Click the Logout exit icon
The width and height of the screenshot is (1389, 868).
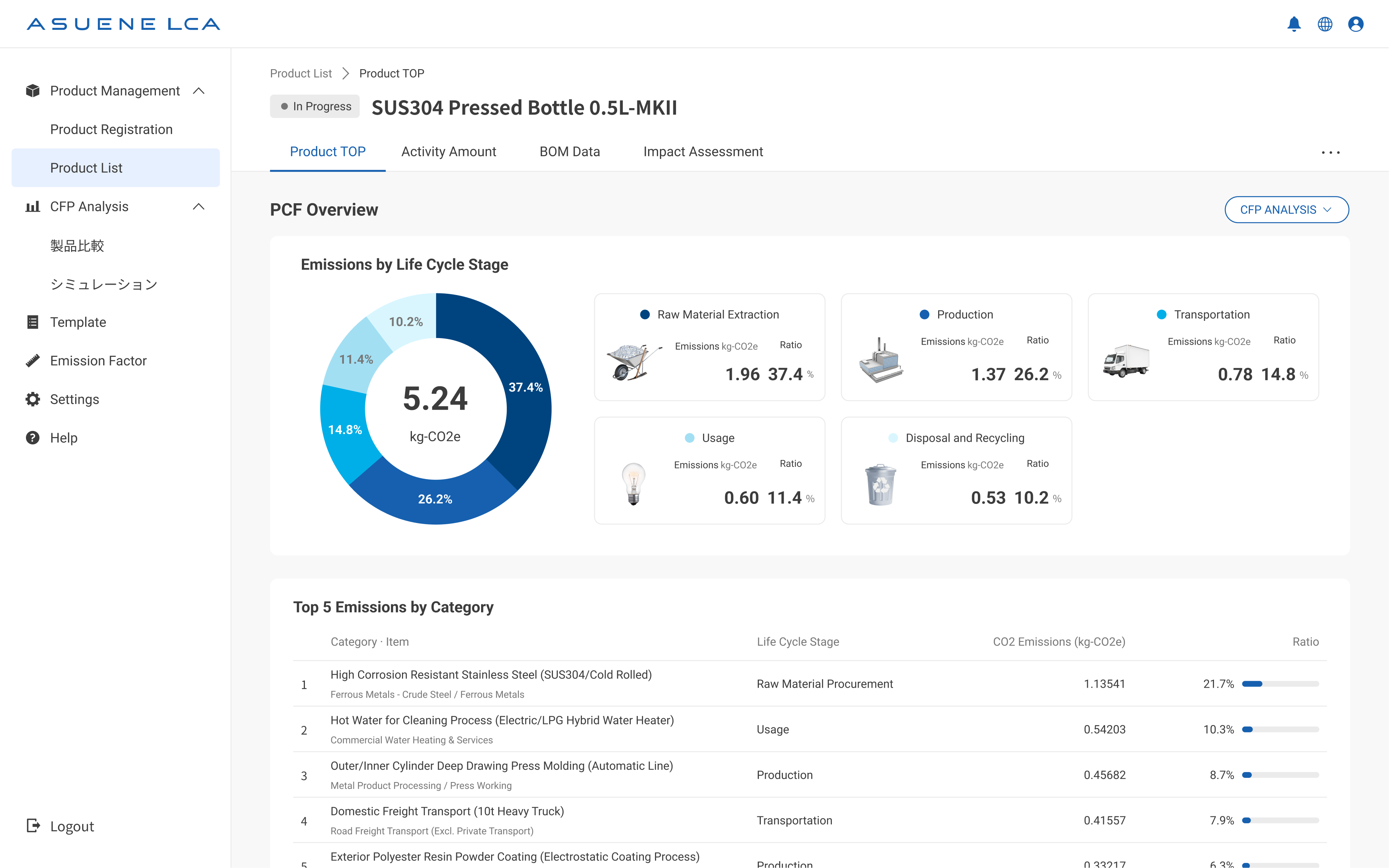coord(33,826)
